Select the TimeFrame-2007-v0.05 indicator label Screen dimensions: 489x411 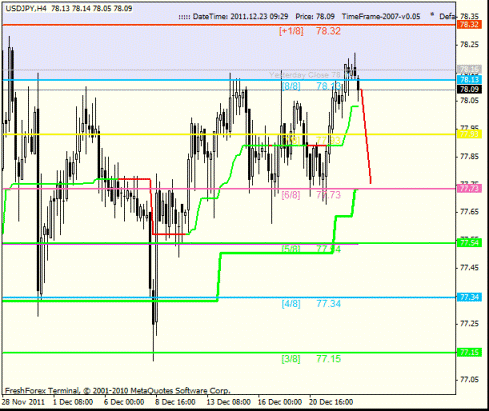381,16
